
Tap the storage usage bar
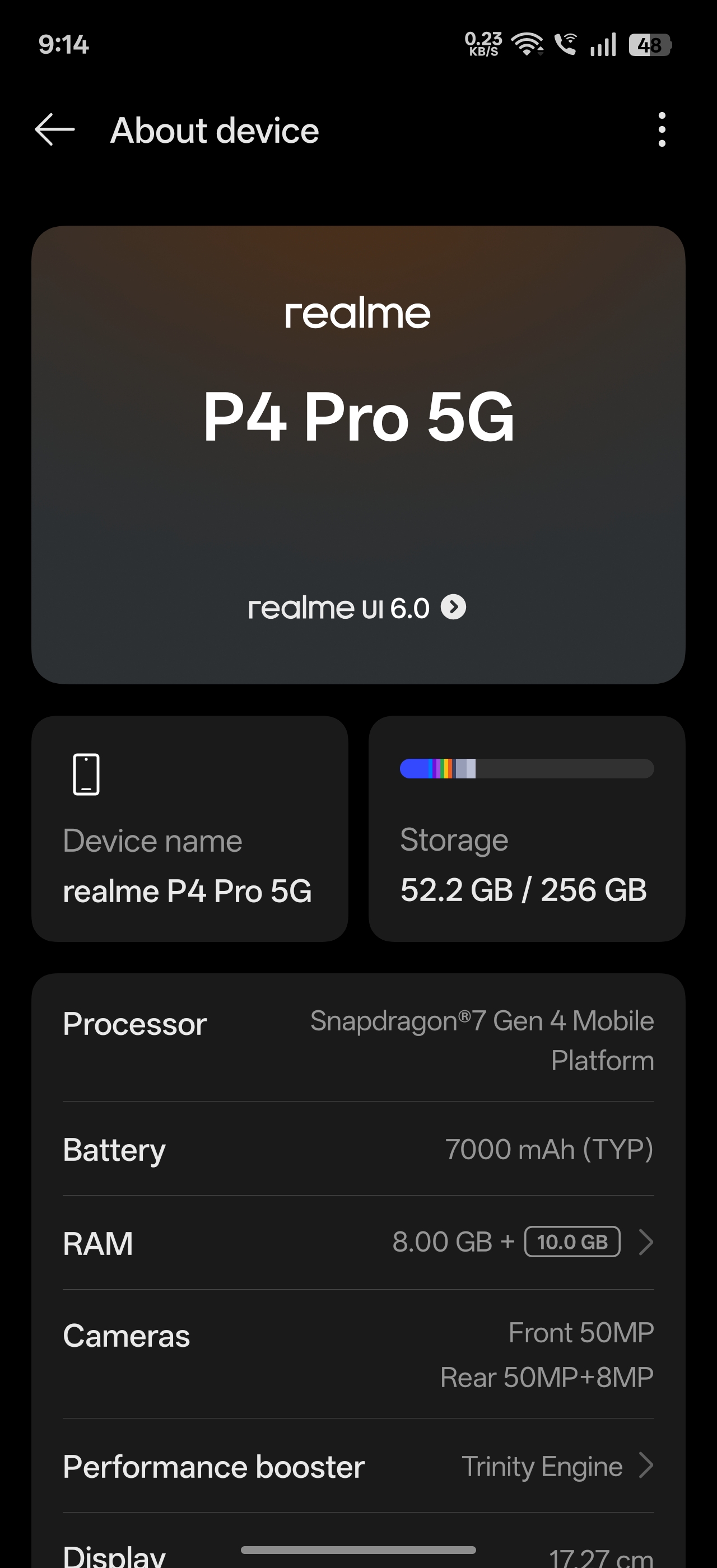point(527,769)
